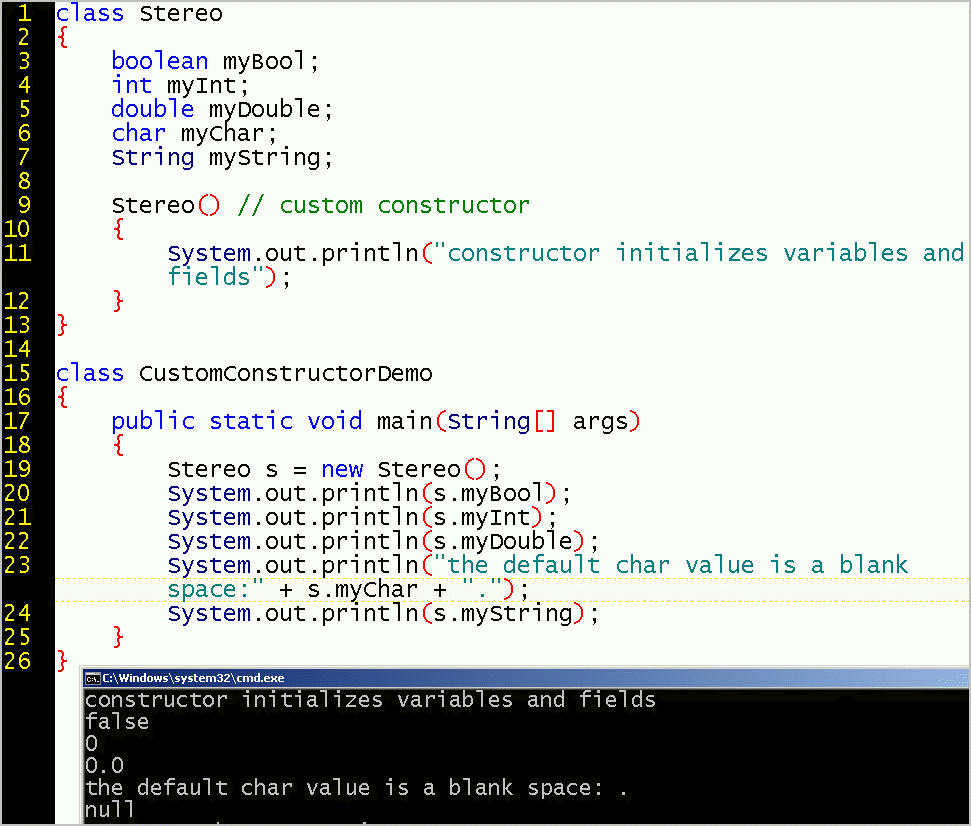Click line number 1 in the gutter
971x826 pixels.
click(23, 13)
